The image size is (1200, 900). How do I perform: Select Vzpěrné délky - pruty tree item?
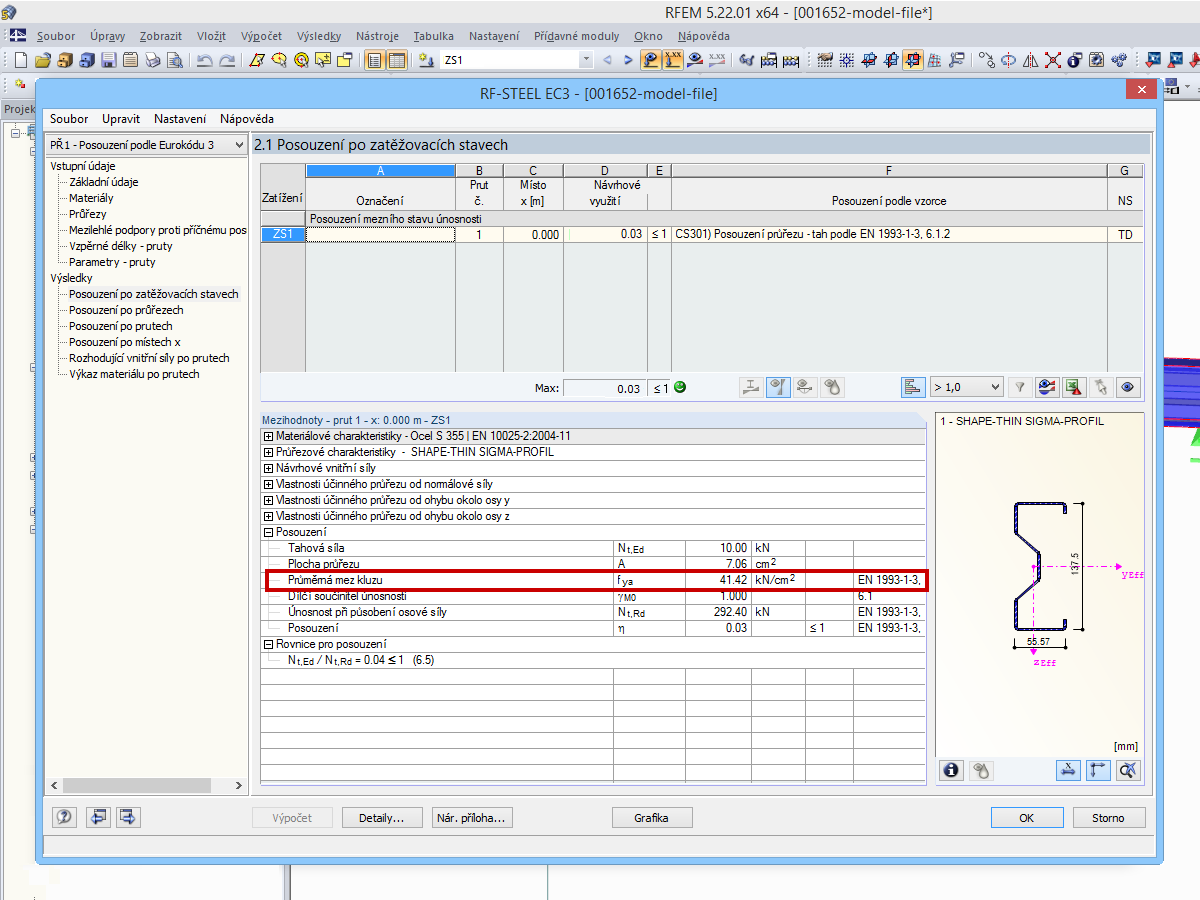point(120,246)
